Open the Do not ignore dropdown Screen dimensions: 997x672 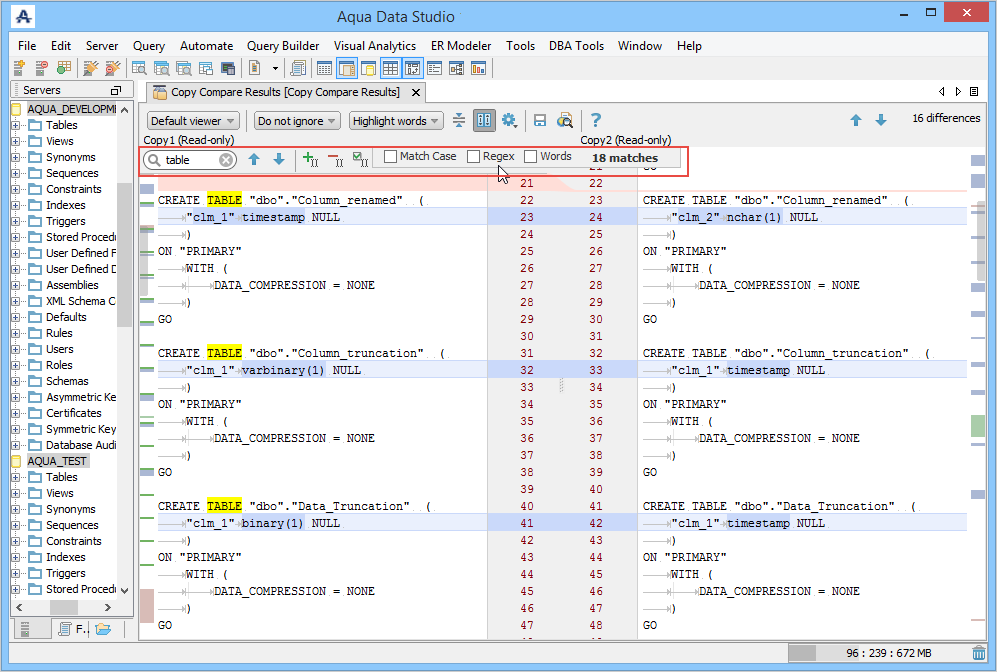click(x=296, y=121)
